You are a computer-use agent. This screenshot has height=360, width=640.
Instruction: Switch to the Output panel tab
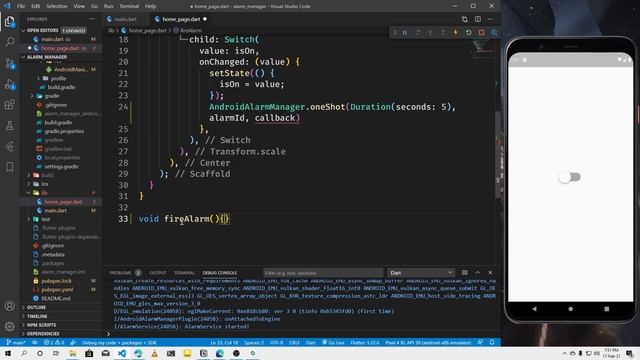158,273
